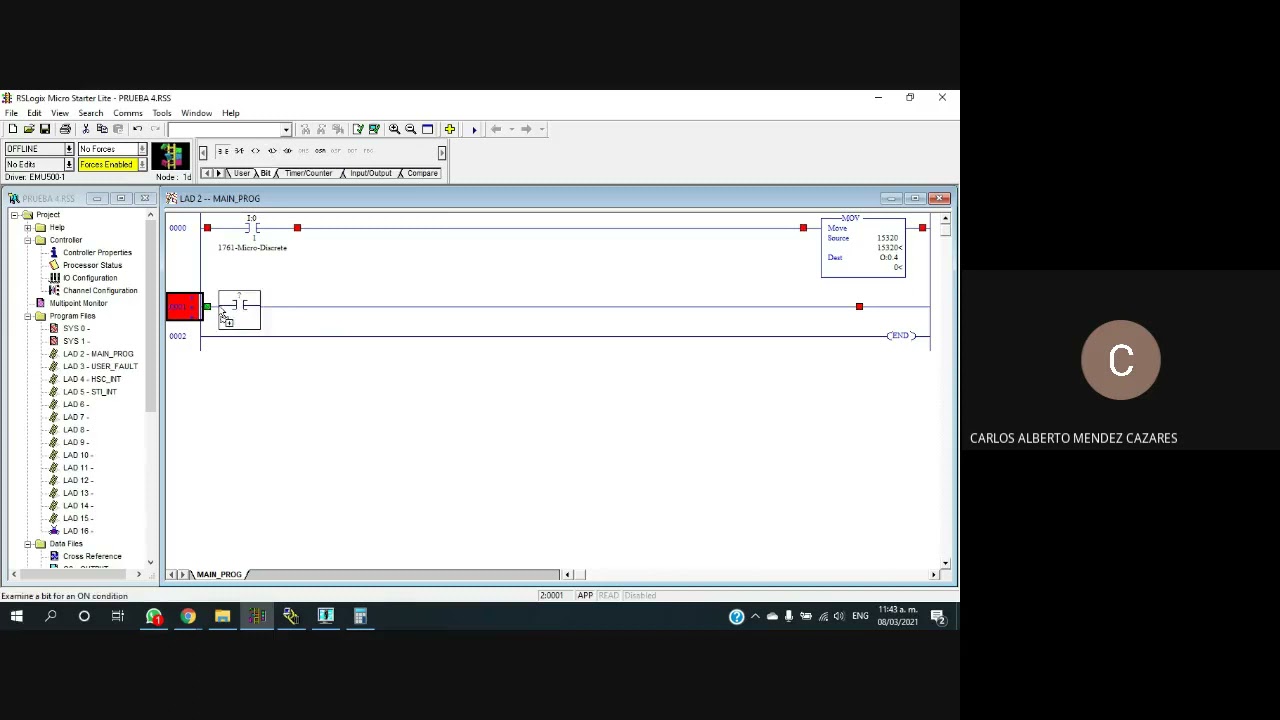This screenshot has width=1280, height=720.
Task: Open the View menu
Action: coord(60,113)
